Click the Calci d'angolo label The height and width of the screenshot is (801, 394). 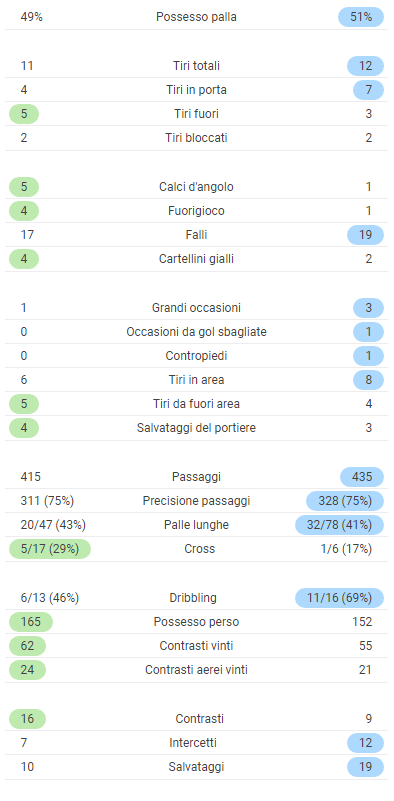tap(196, 187)
